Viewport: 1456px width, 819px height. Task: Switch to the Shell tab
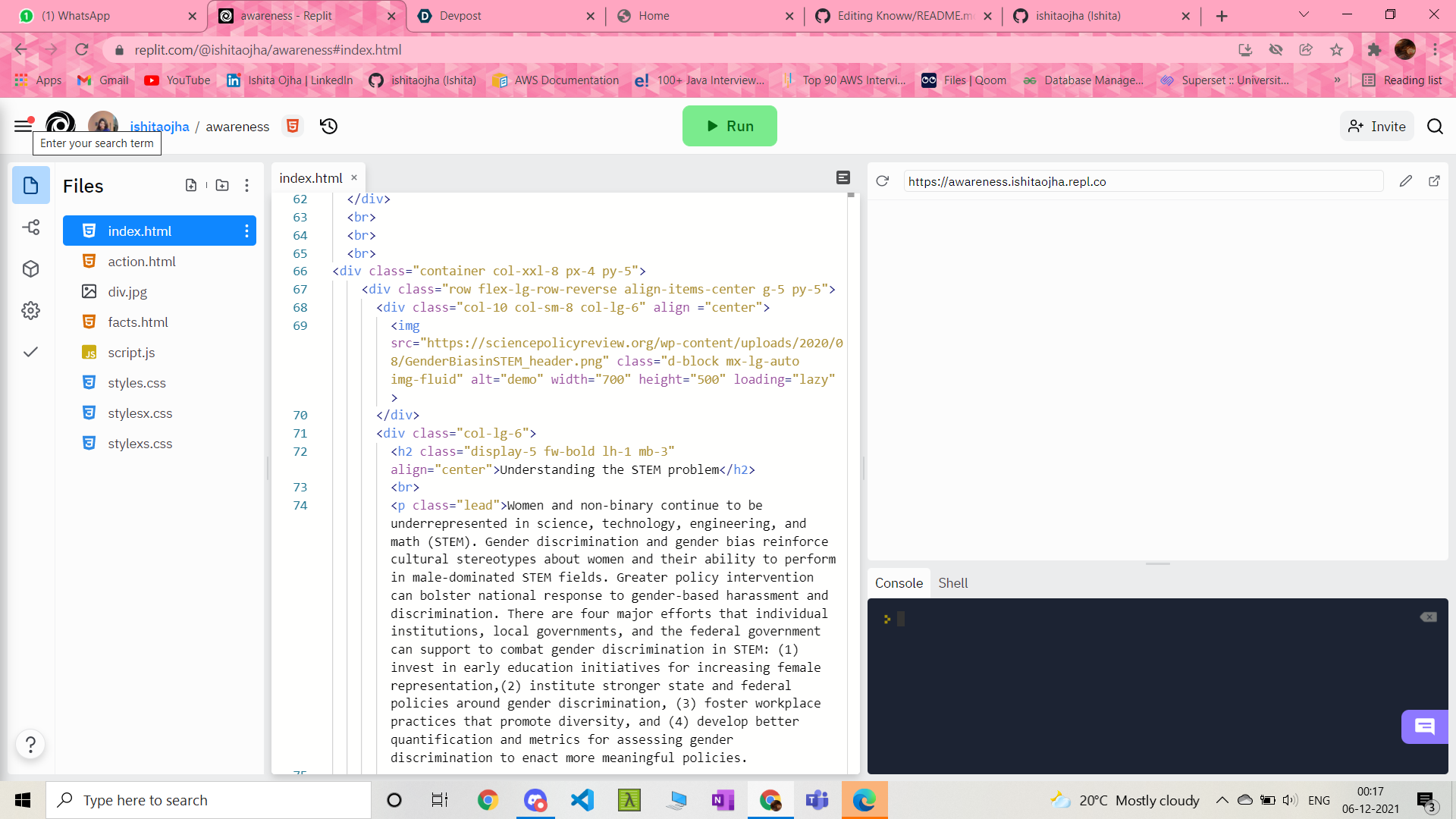(x=952, y=583)
